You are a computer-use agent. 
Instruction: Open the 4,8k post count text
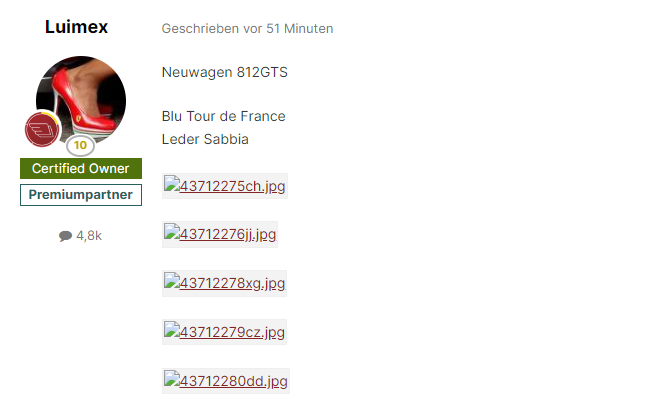(x=89, y=236)
